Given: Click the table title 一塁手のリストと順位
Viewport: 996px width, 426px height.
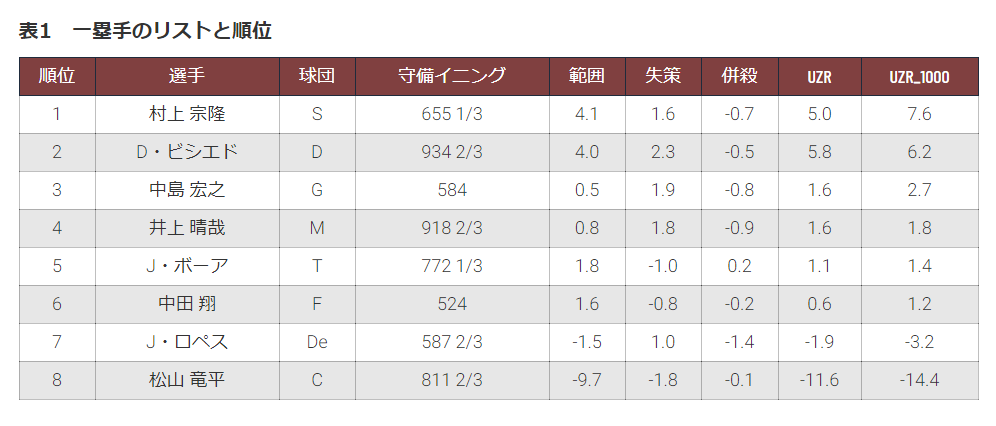Looking at the screenshot, I should (172, 30).
